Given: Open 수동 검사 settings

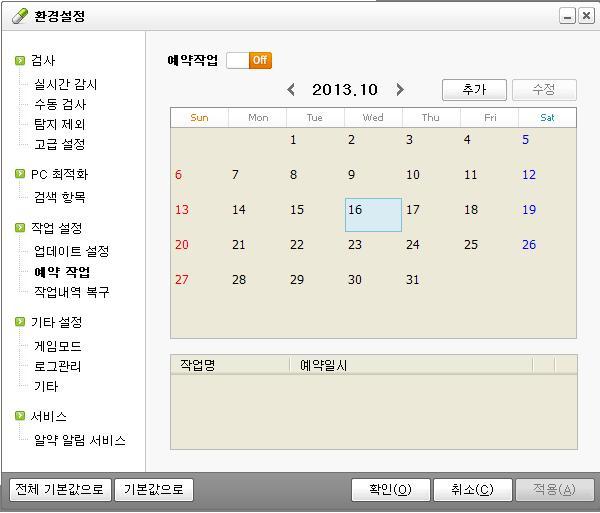Looking at the screenshot, I should 60,104.
